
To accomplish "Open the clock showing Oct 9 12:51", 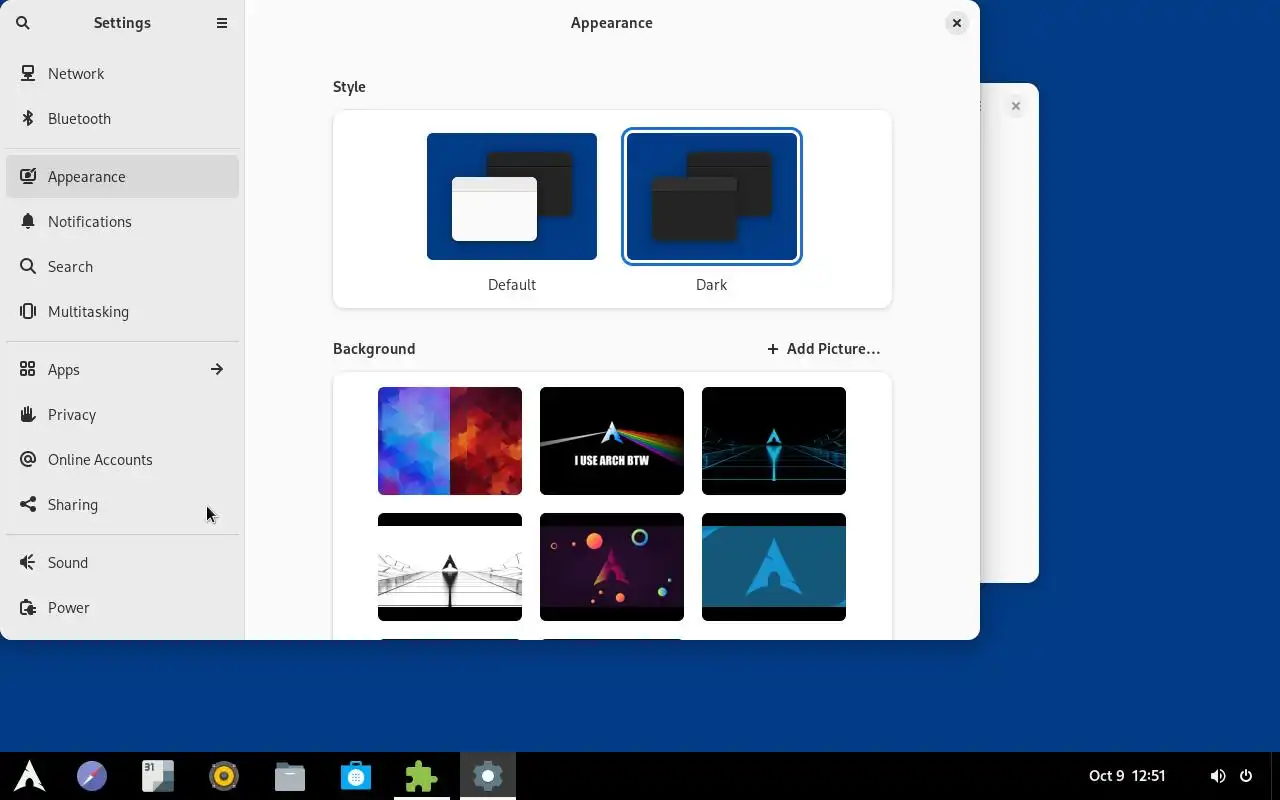I will (1128, 776).
